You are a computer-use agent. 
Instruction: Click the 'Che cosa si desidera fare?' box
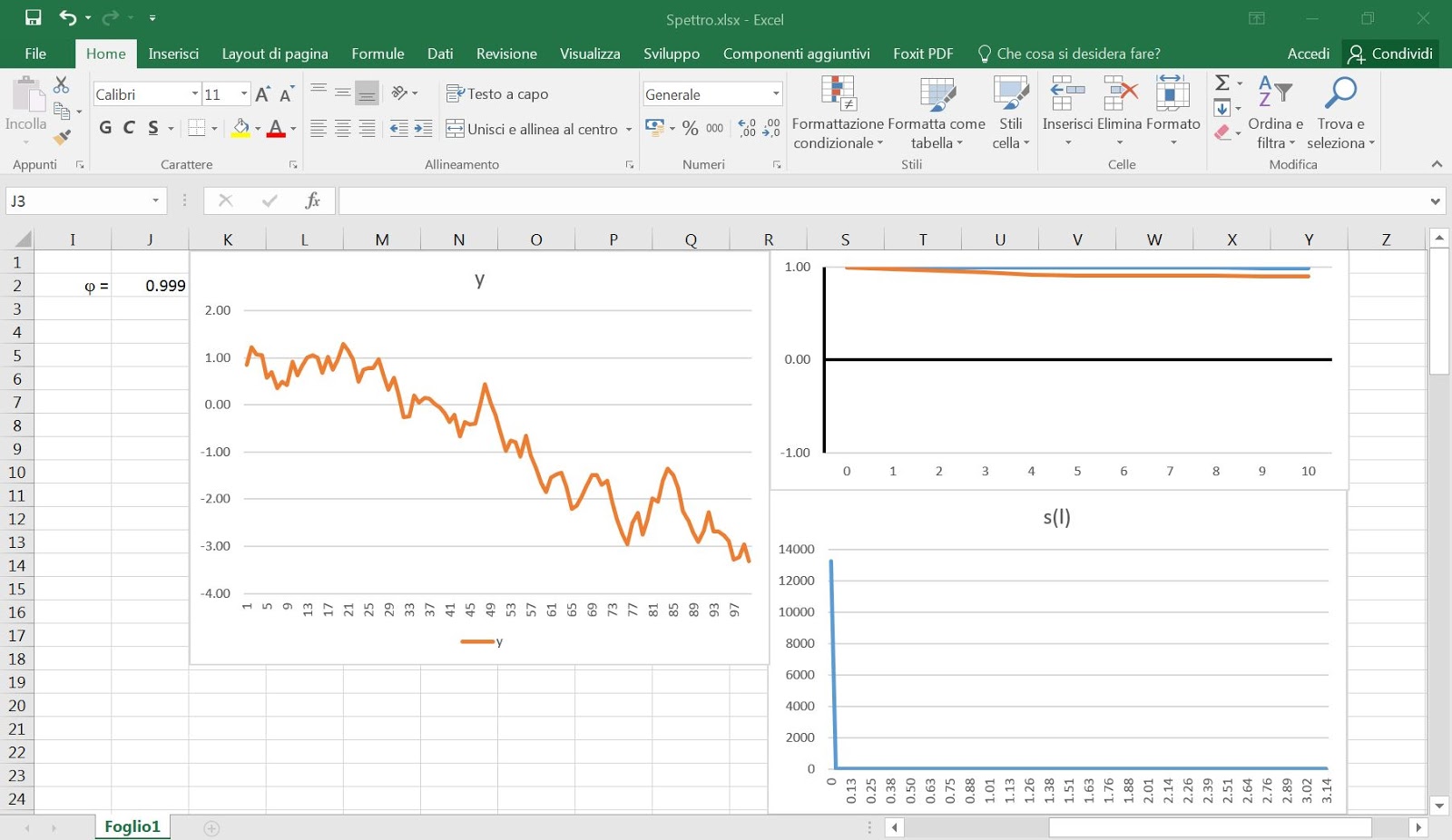coord(1069,54)
